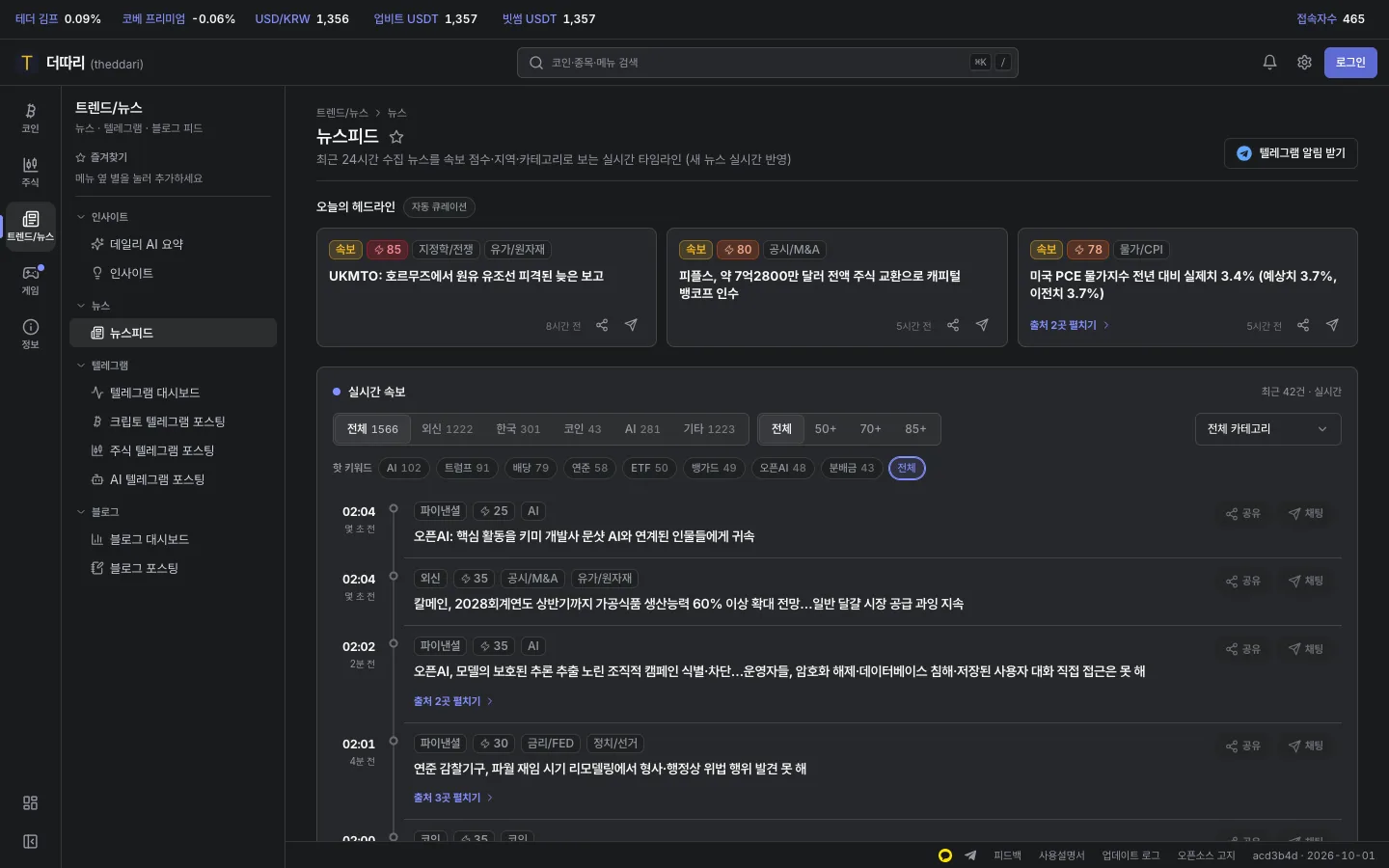This screenshot has height=868, width=1389.
Task: Share the 피플스 캐피털 뱅코프 headline card
Action: tap(953, 325)
